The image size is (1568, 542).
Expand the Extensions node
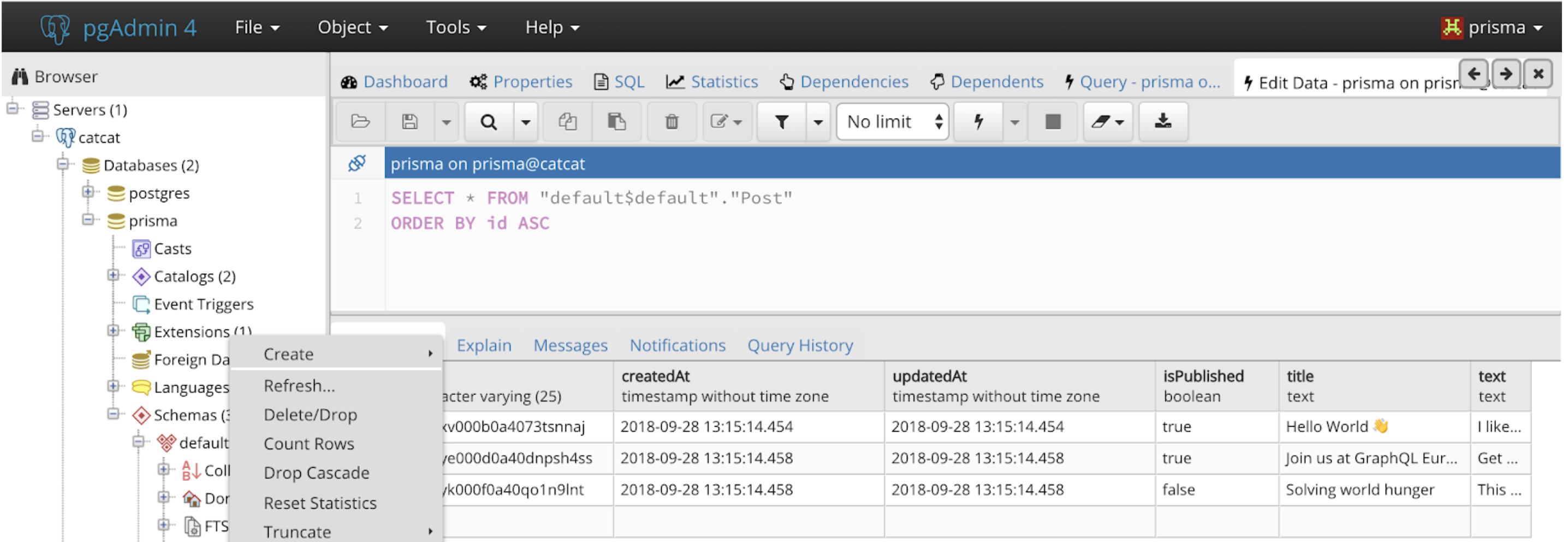(113, 331)
